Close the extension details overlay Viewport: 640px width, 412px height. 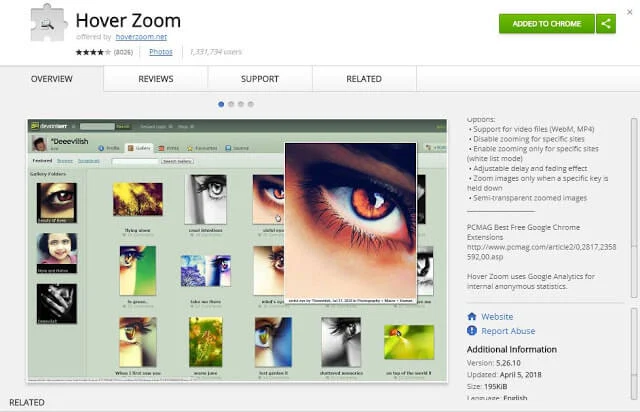click(x=629, y=12)
